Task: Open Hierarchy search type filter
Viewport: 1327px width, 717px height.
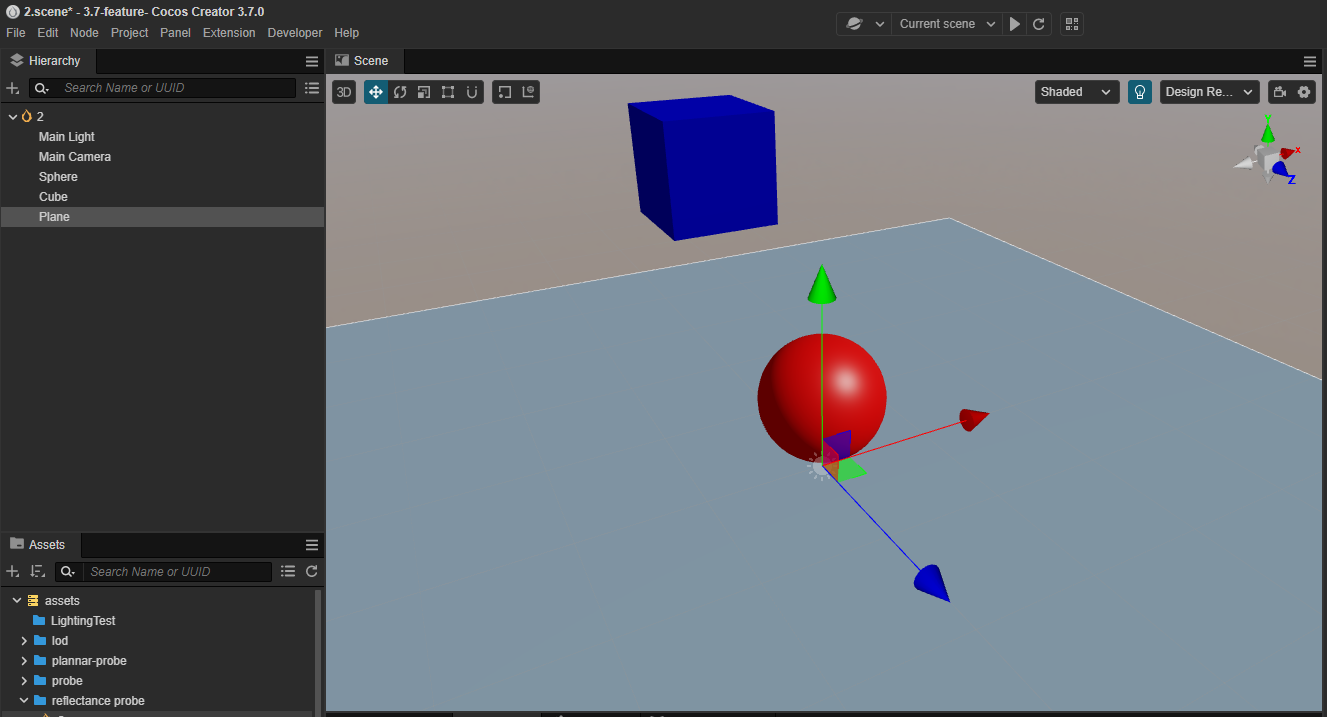Action: coord(41,88)
